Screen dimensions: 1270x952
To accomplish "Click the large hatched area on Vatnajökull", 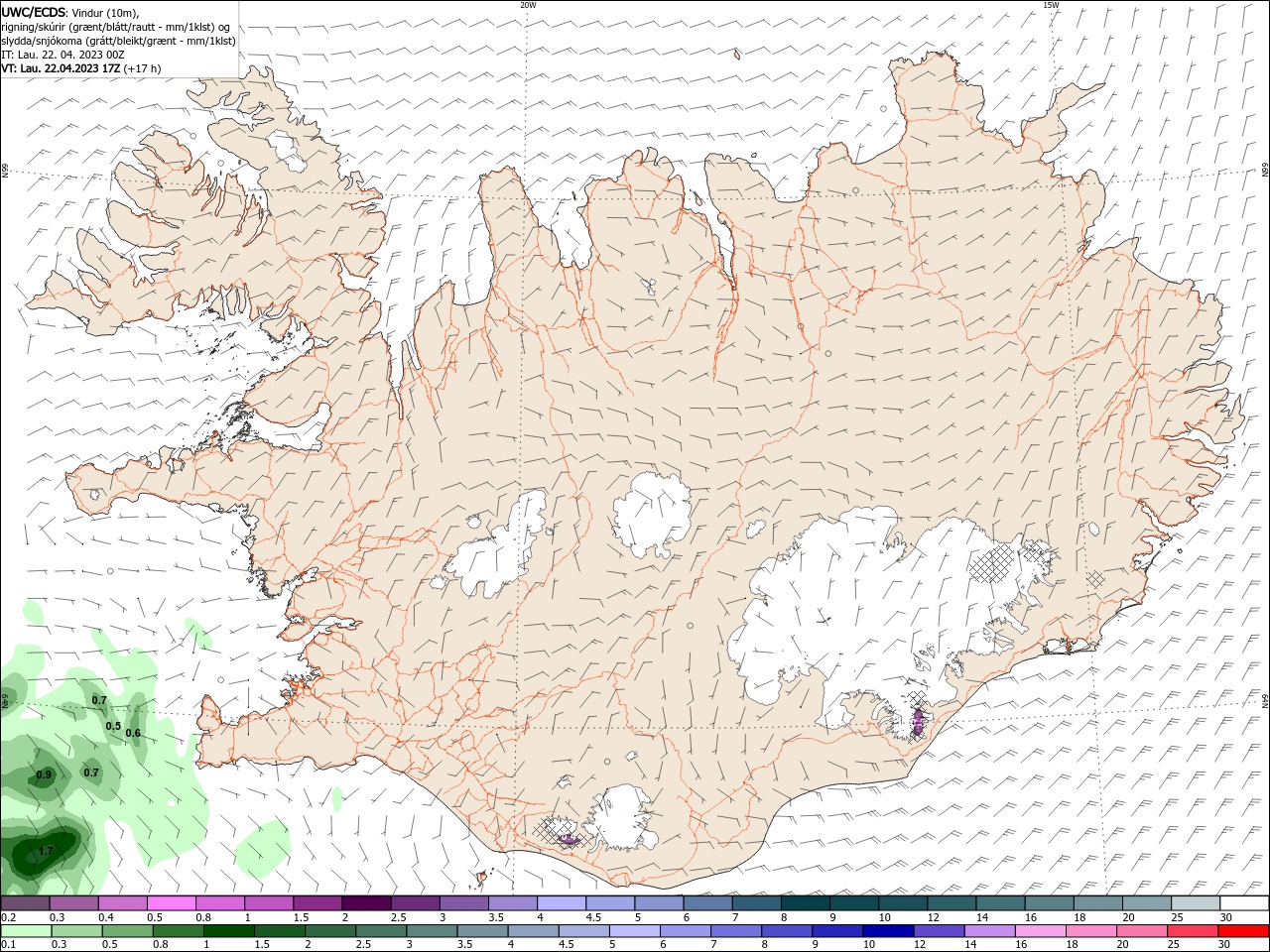I will click(991, 565).
